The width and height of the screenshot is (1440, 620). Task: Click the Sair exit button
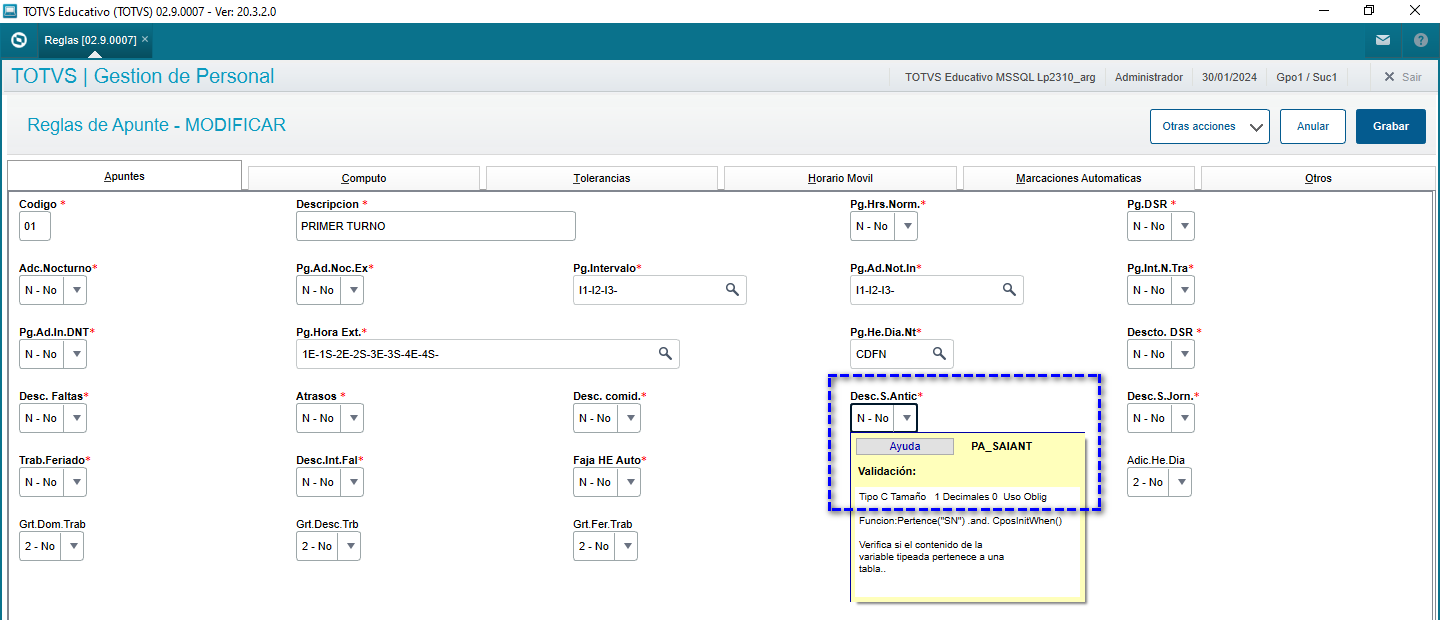click(1402, 77)
